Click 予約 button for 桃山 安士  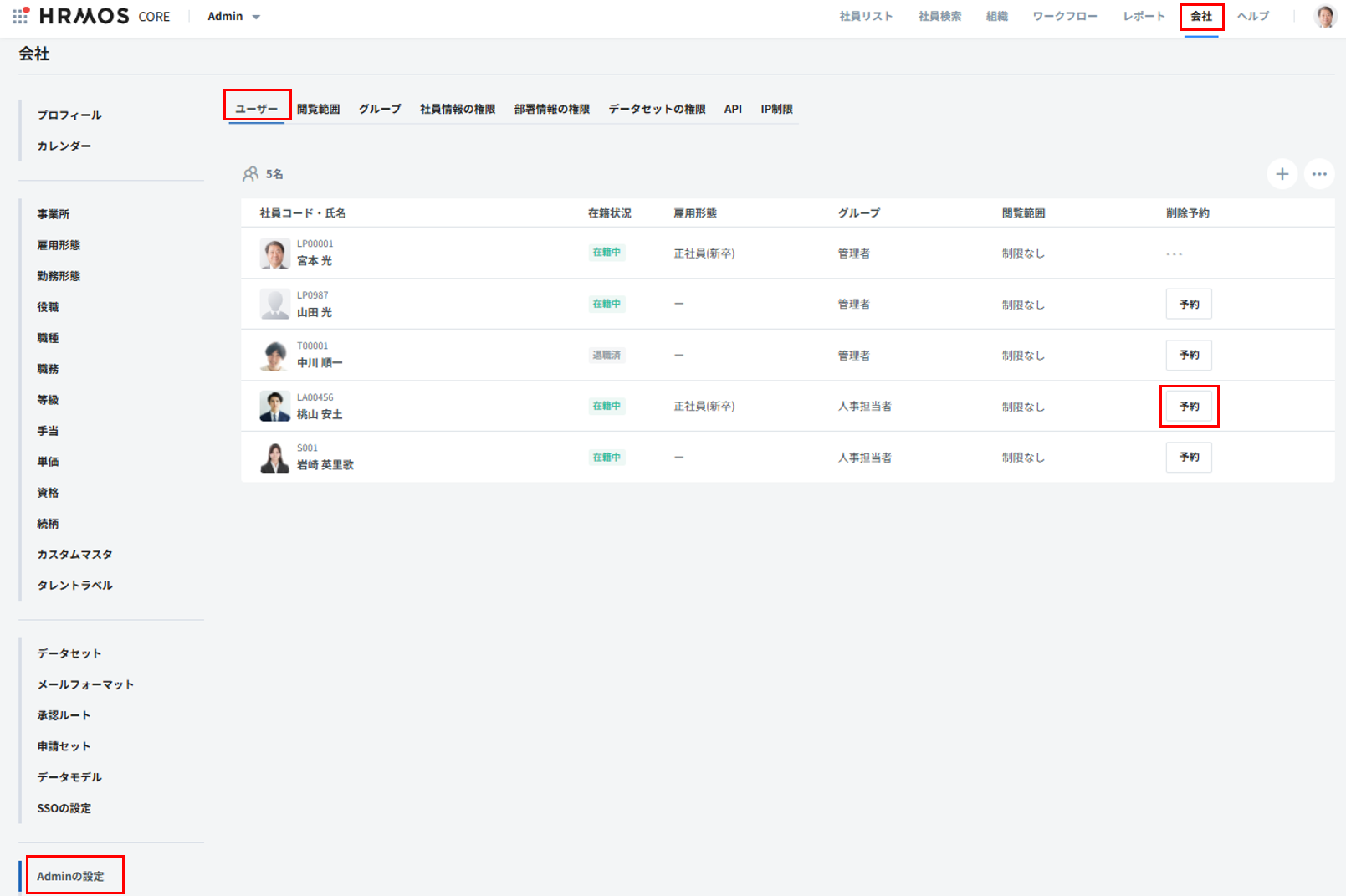(1189, 407)
